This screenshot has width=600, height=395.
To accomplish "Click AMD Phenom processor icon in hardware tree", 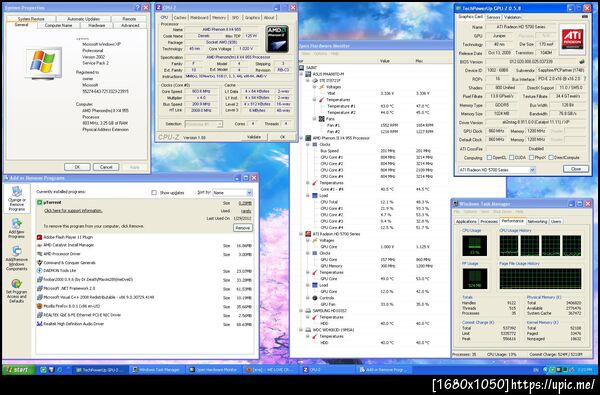I will click(308, 138).
